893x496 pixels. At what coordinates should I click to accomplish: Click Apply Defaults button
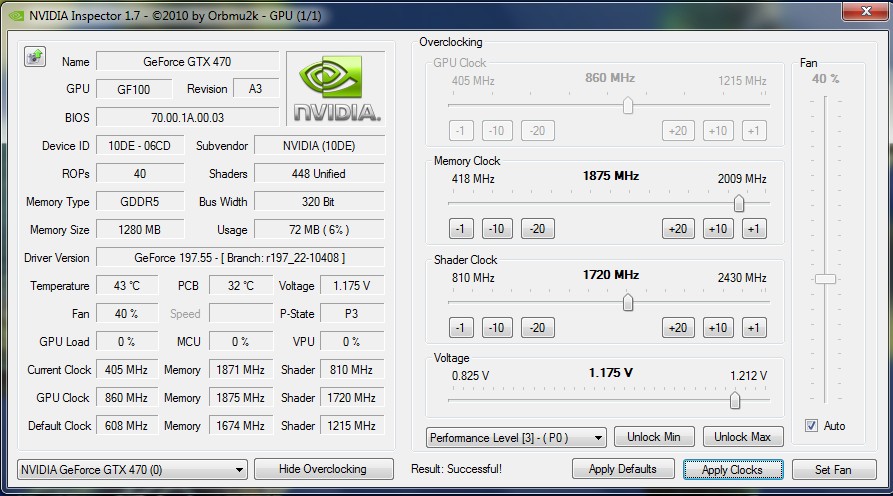623,469
